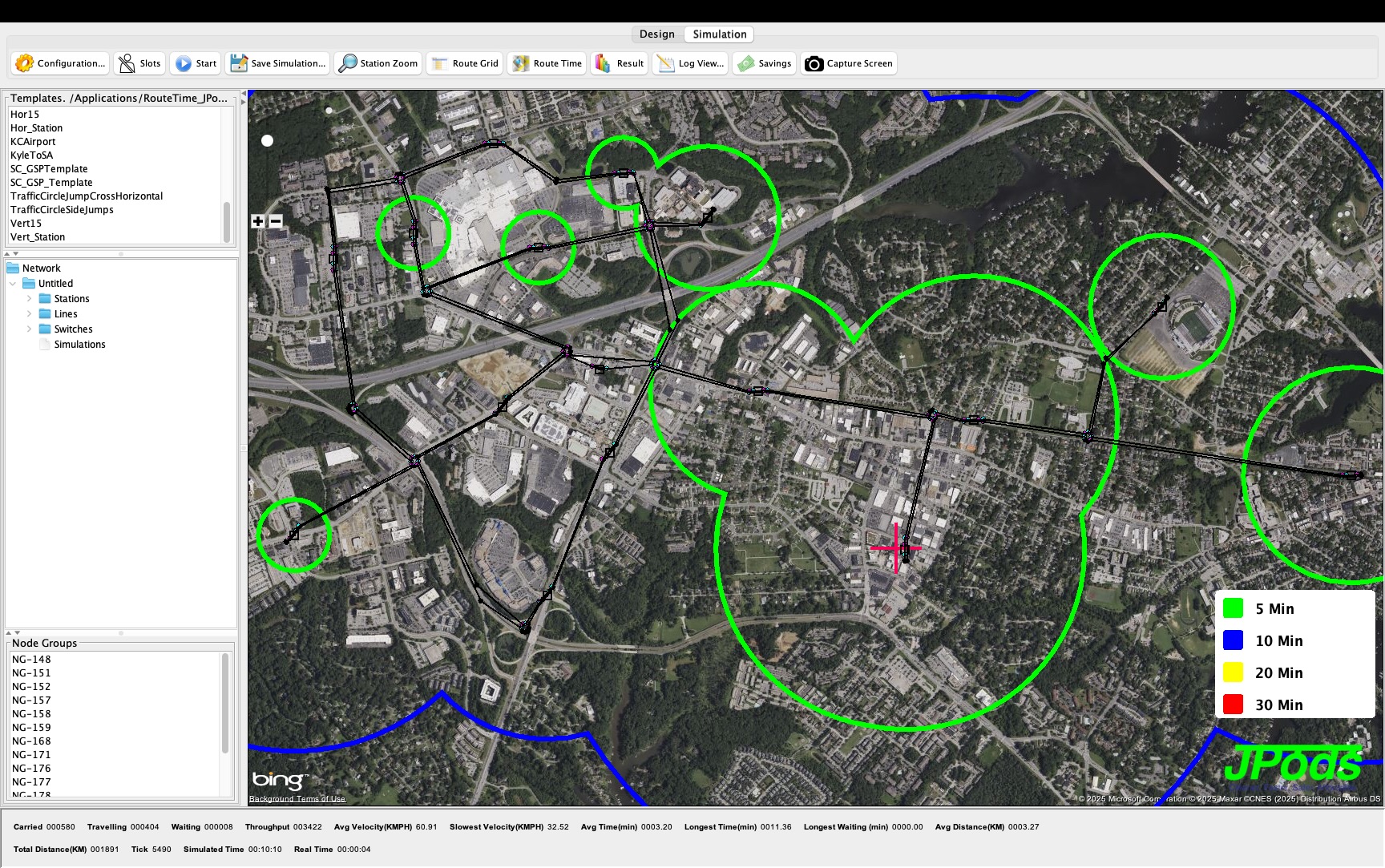Open the Configuration settings
The width and height of the screenshot is (1385, 868).
point(25,63)
